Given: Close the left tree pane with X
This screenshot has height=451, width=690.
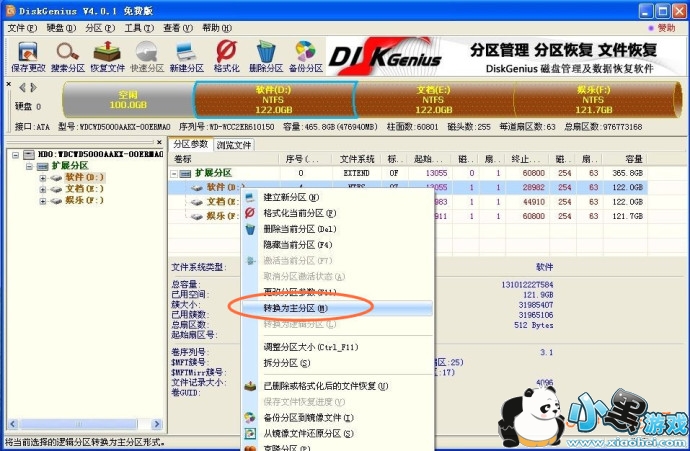Looking at the screenshot, I should [159, 142].
